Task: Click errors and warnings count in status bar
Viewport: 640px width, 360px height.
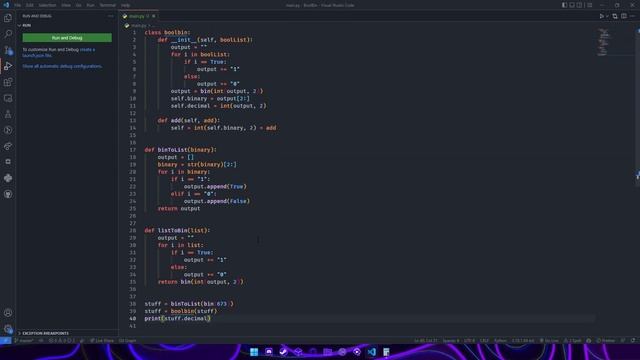Action: pyautogui.click(x=62, y=340)
